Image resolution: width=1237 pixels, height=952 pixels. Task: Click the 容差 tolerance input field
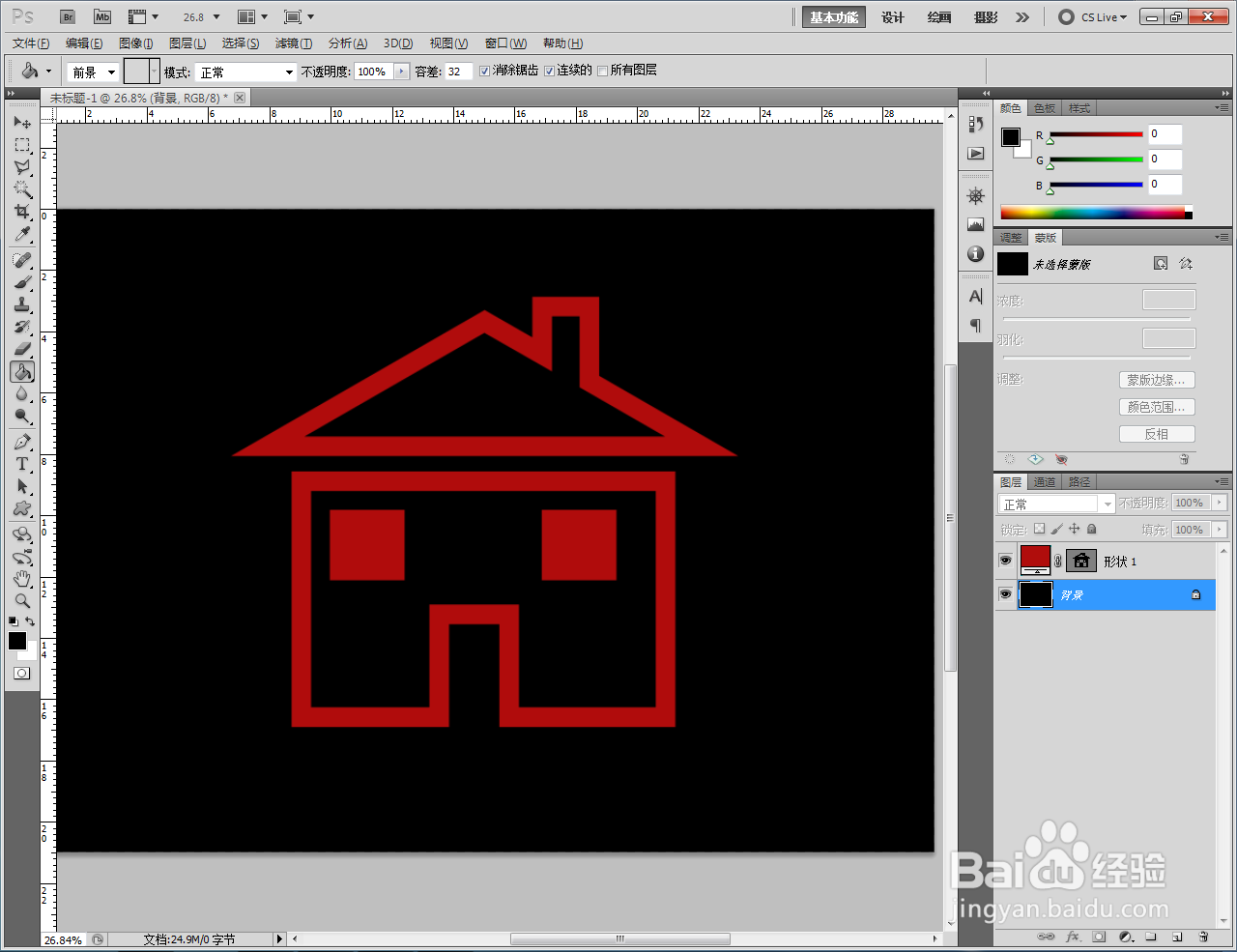[458, 72]
